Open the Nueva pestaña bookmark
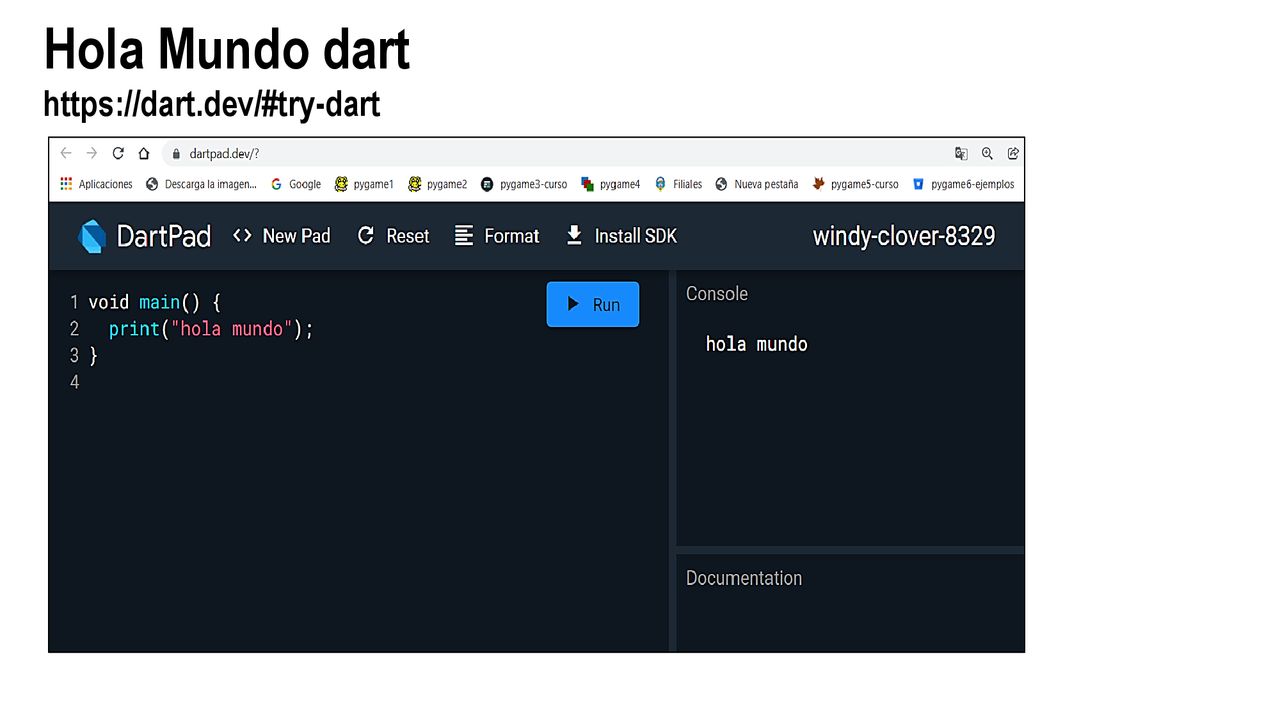Image resolution: width=1280 pixels, height=720 pixels. [x=757, y=184]
